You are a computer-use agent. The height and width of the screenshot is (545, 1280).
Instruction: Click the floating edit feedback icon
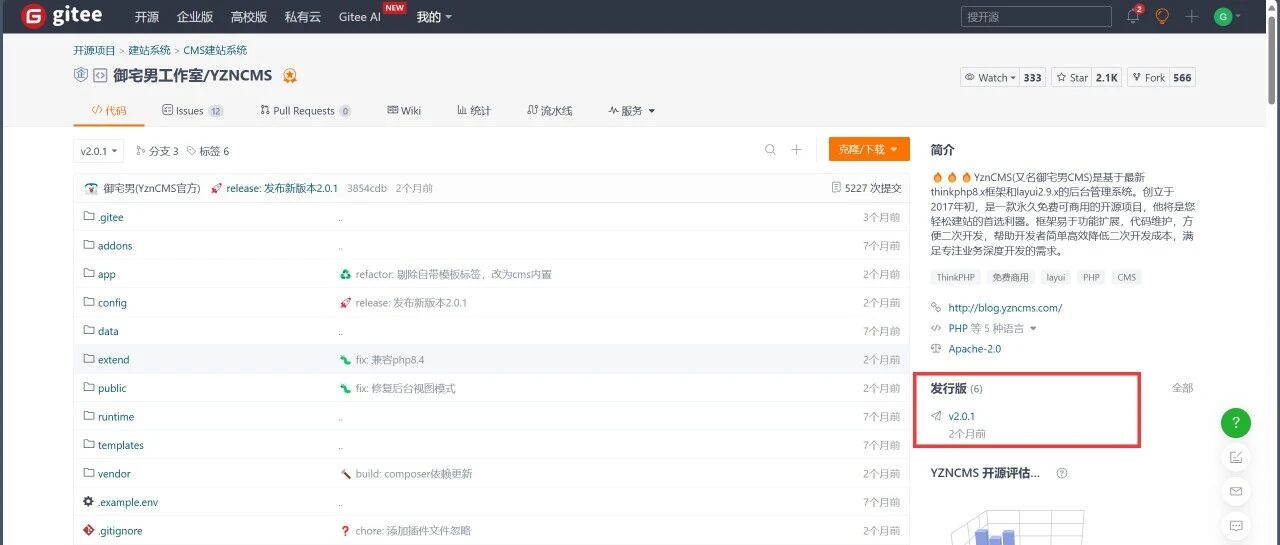click(1236, 457)
